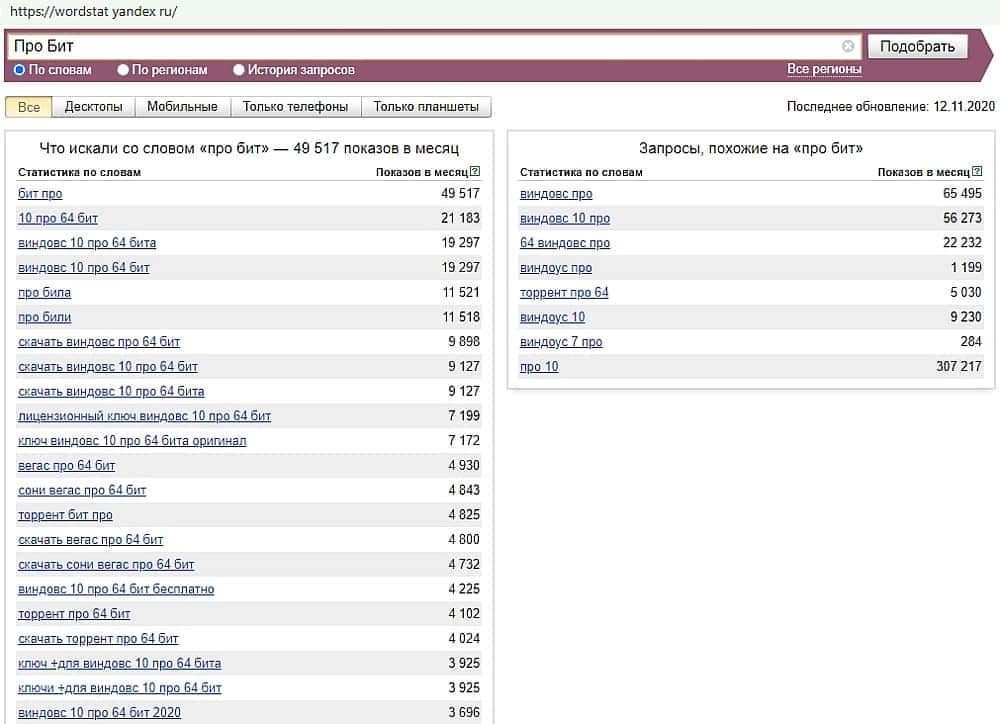Switch to the 'Десктопы' tab
Image resolution: width=1000 pixels, height=724 pixels.
pos(93,107)
